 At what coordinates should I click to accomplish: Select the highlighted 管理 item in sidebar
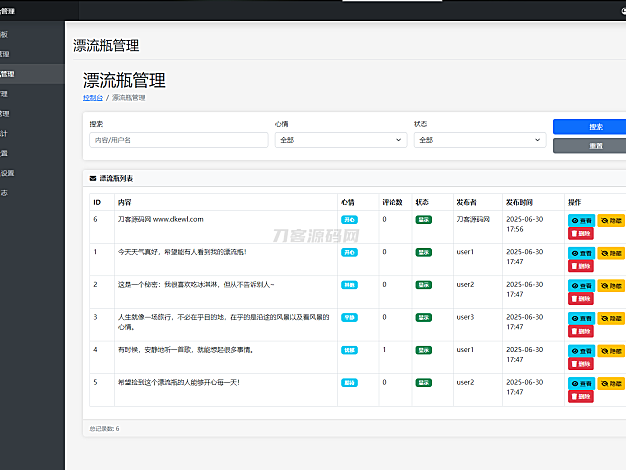point(32,74)
